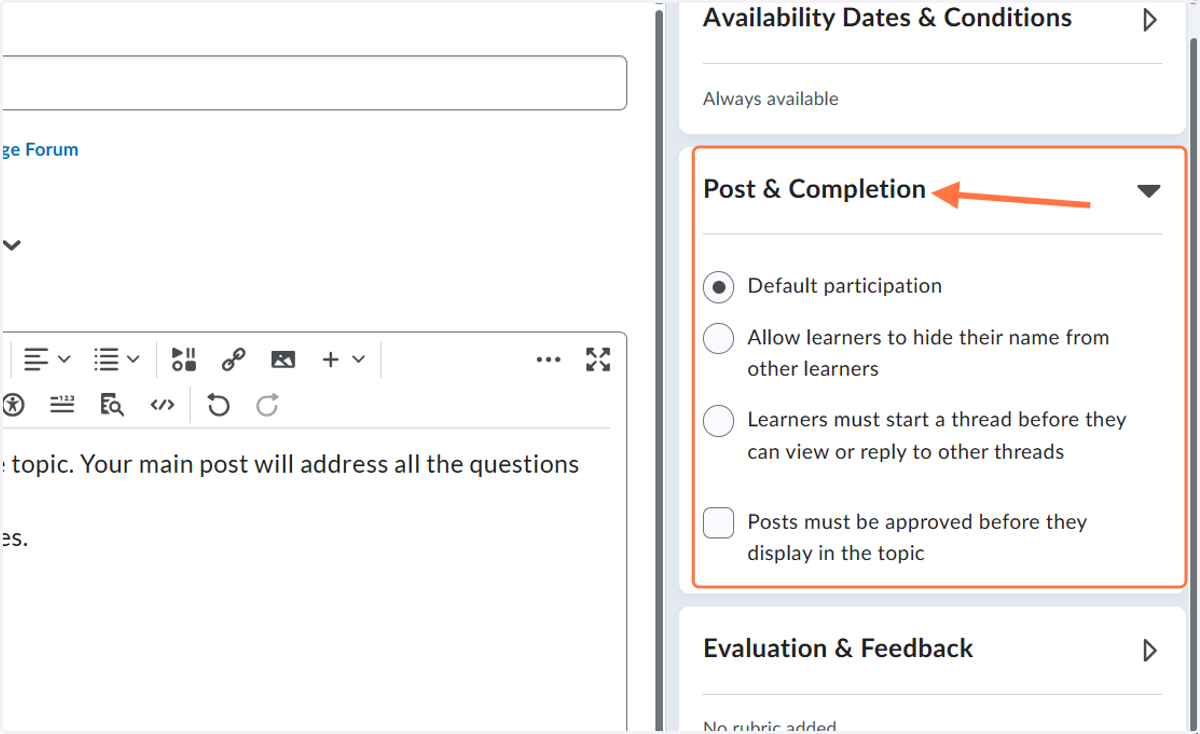Open the More Actions ellipsis menu
This screenshot has height=734, width=1200.
[549, 359]
